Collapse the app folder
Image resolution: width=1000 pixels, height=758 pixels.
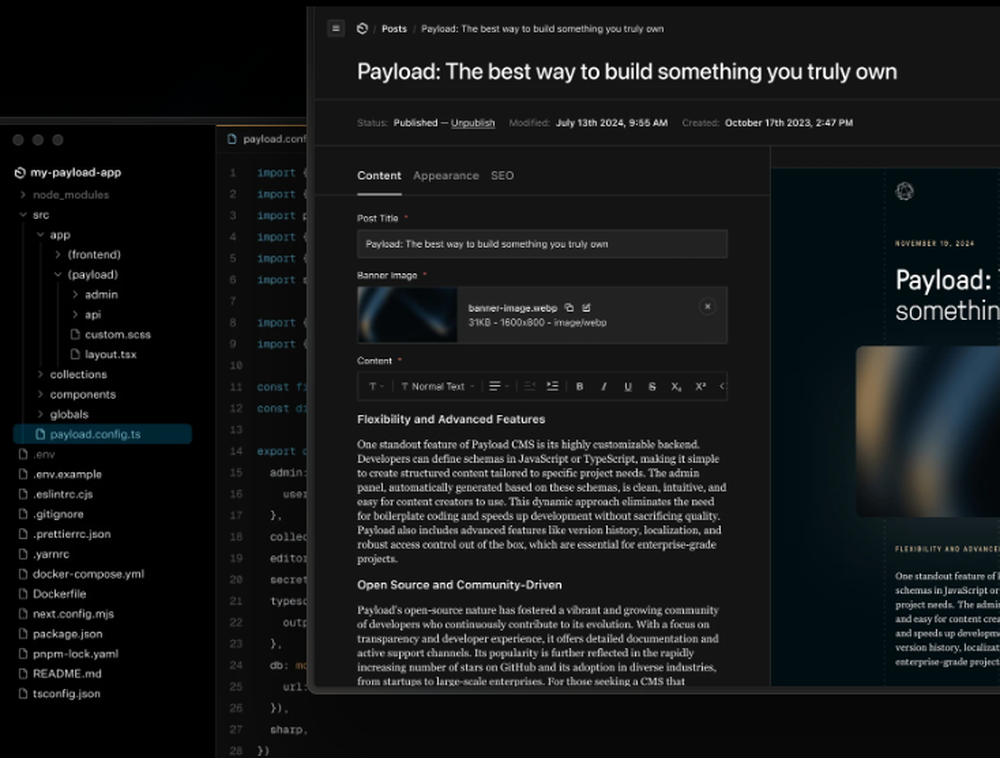pos(53,235)
